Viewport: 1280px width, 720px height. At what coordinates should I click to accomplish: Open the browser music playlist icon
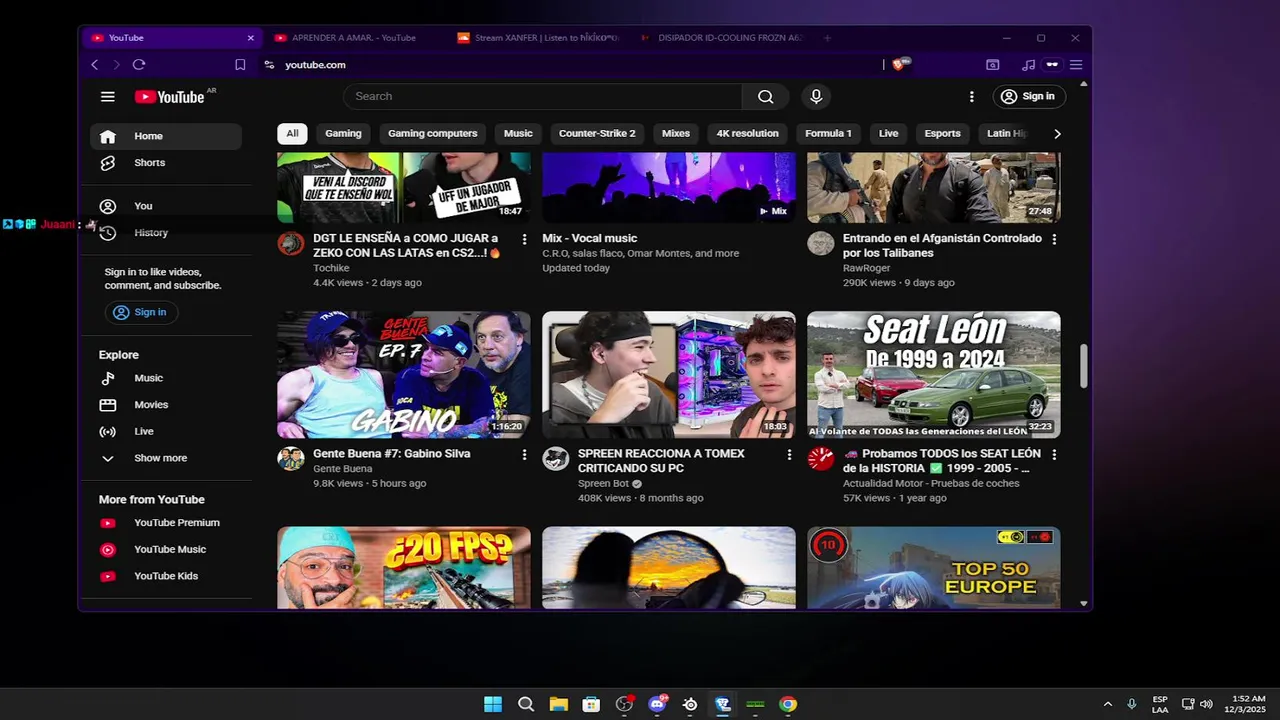coord(1028,65)
